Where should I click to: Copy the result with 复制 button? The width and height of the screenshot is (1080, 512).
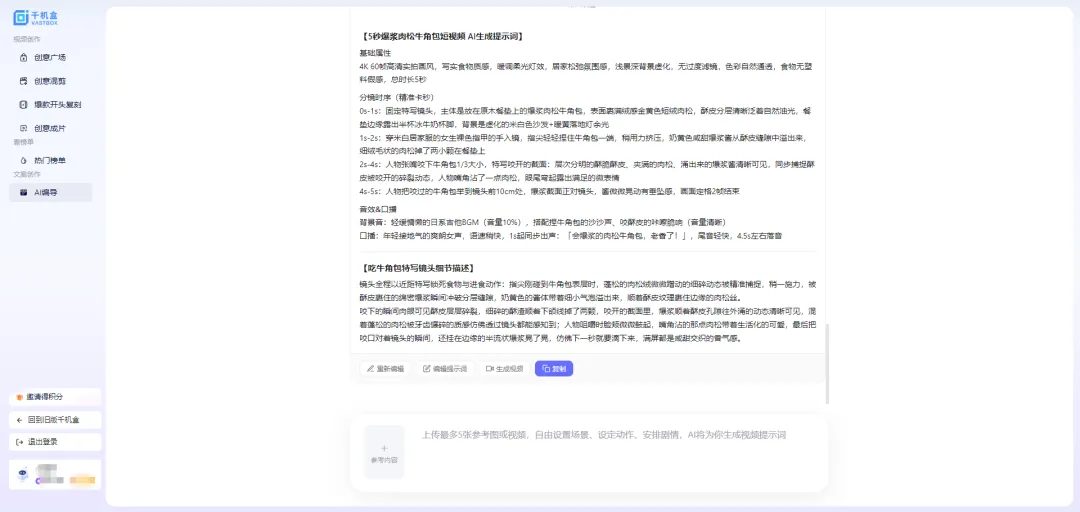(x=554, y=369)
